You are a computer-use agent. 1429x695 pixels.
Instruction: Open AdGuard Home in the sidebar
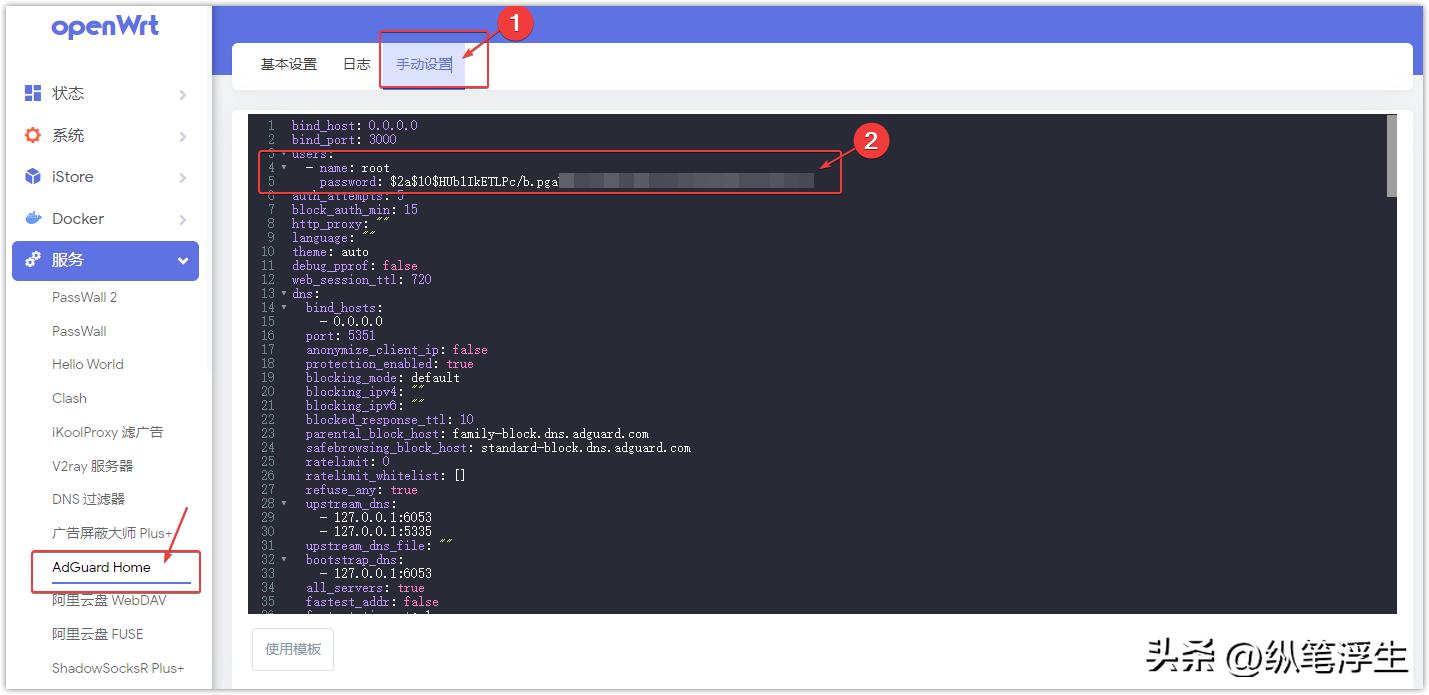tap(101, 567)
